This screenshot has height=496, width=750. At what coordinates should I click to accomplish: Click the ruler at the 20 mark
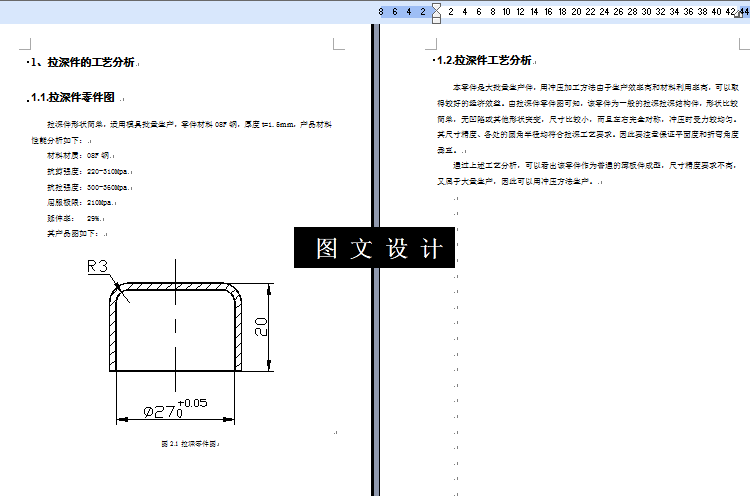[576, 11]
